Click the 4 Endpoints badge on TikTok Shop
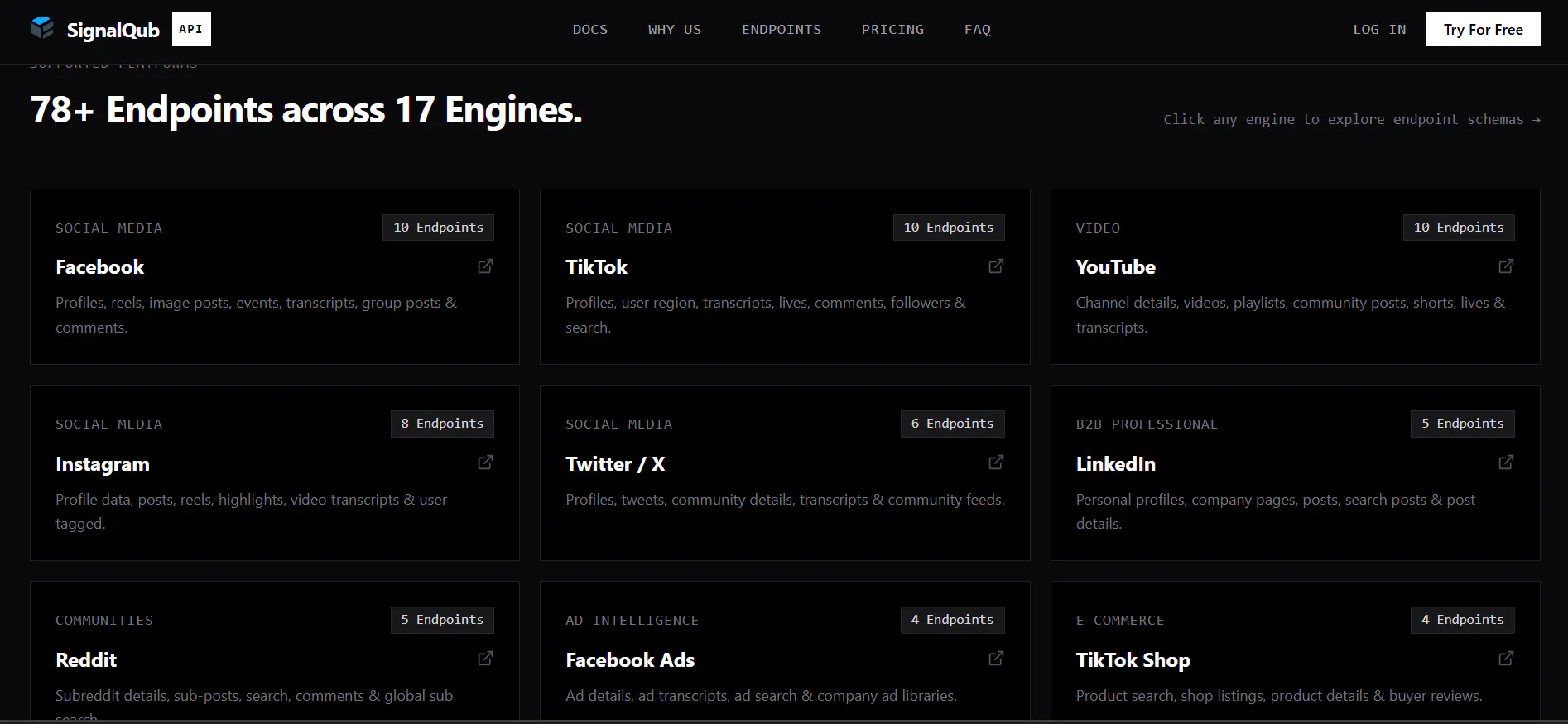This screenshot has width=1568, height=724. click(x=1463, y=620)
